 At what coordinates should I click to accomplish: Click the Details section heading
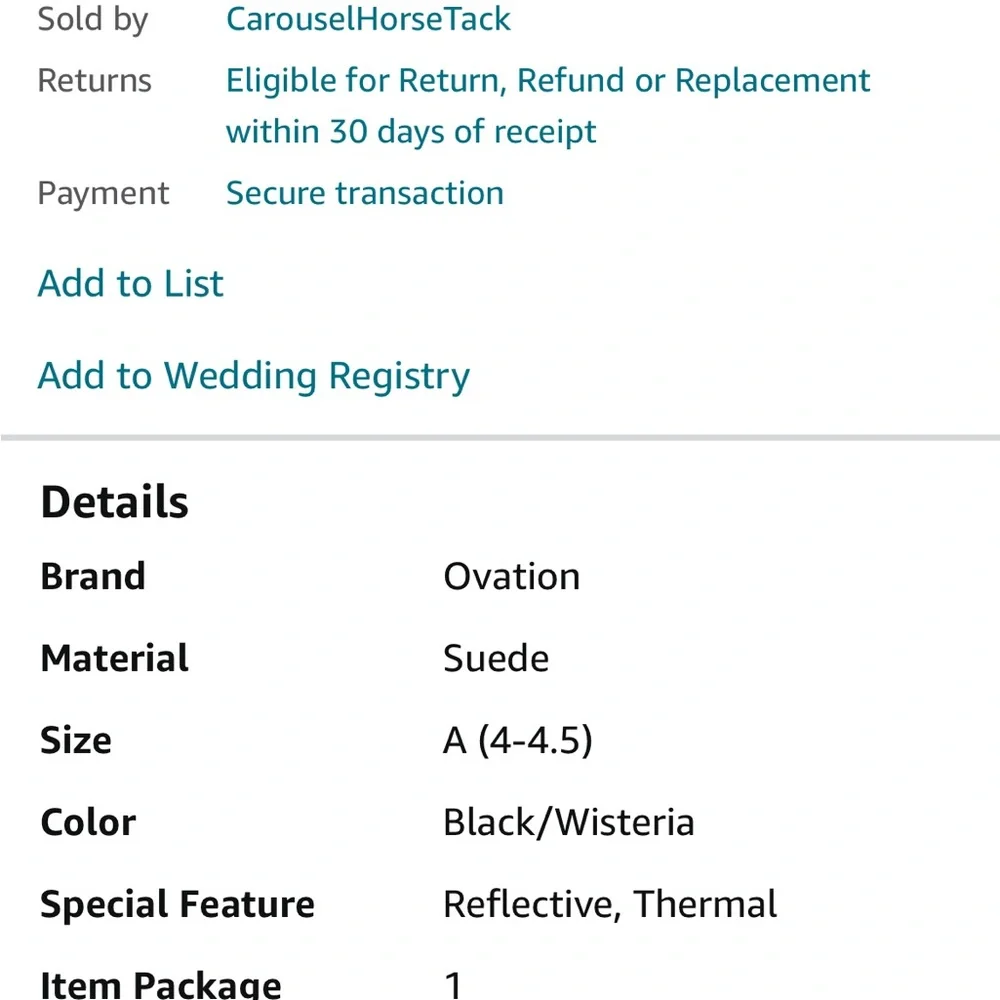click(115, 502)
